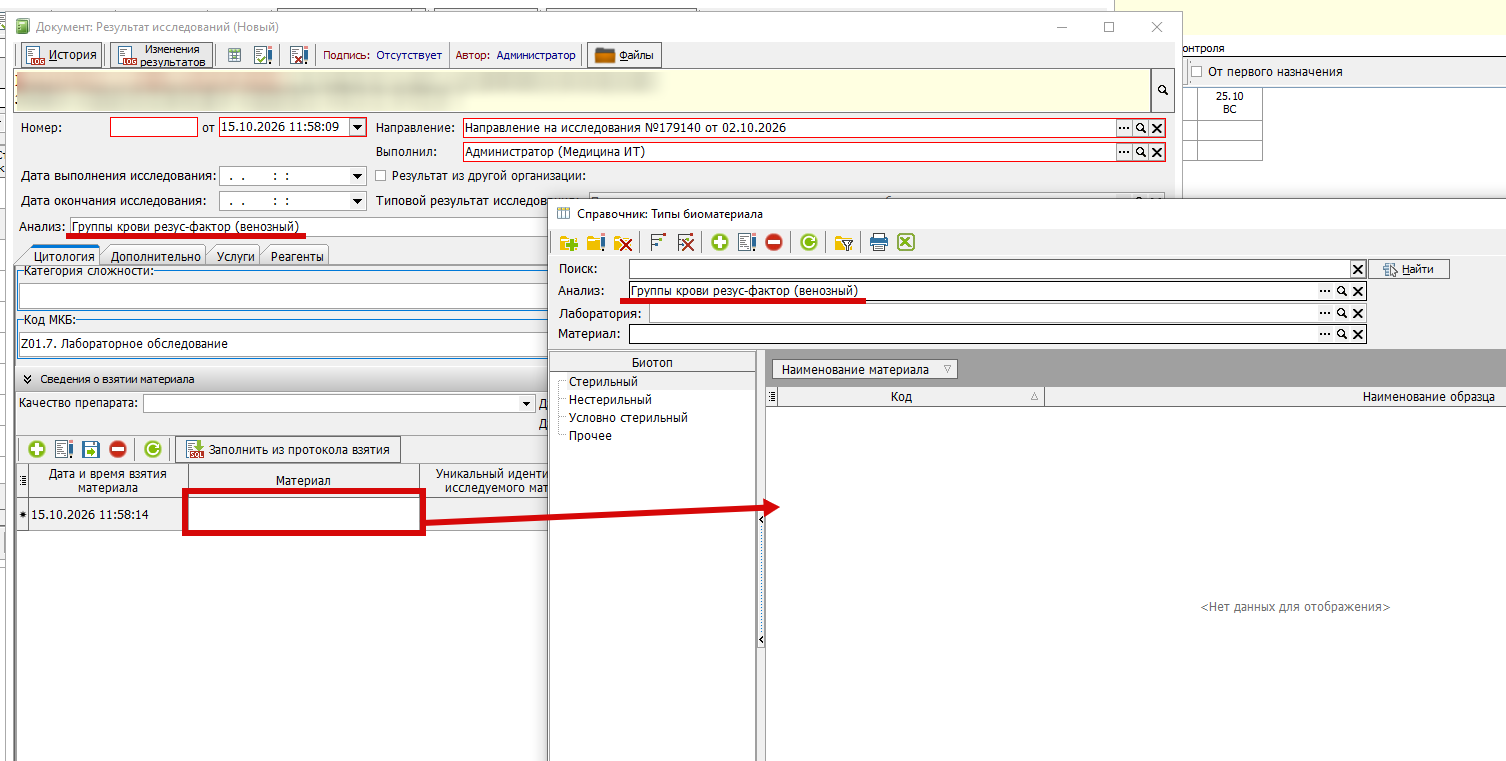Expand Дата выполнения исследования dropdown
This screenshot has width=1506, height=761.
coord(358,176)
